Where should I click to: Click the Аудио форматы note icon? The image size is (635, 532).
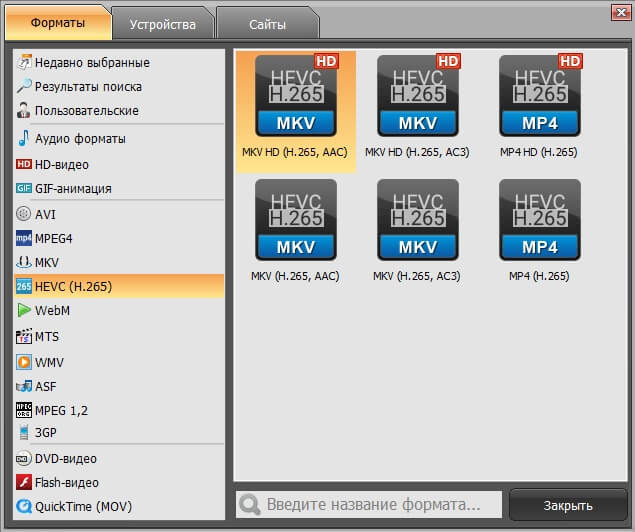(24, 138)
